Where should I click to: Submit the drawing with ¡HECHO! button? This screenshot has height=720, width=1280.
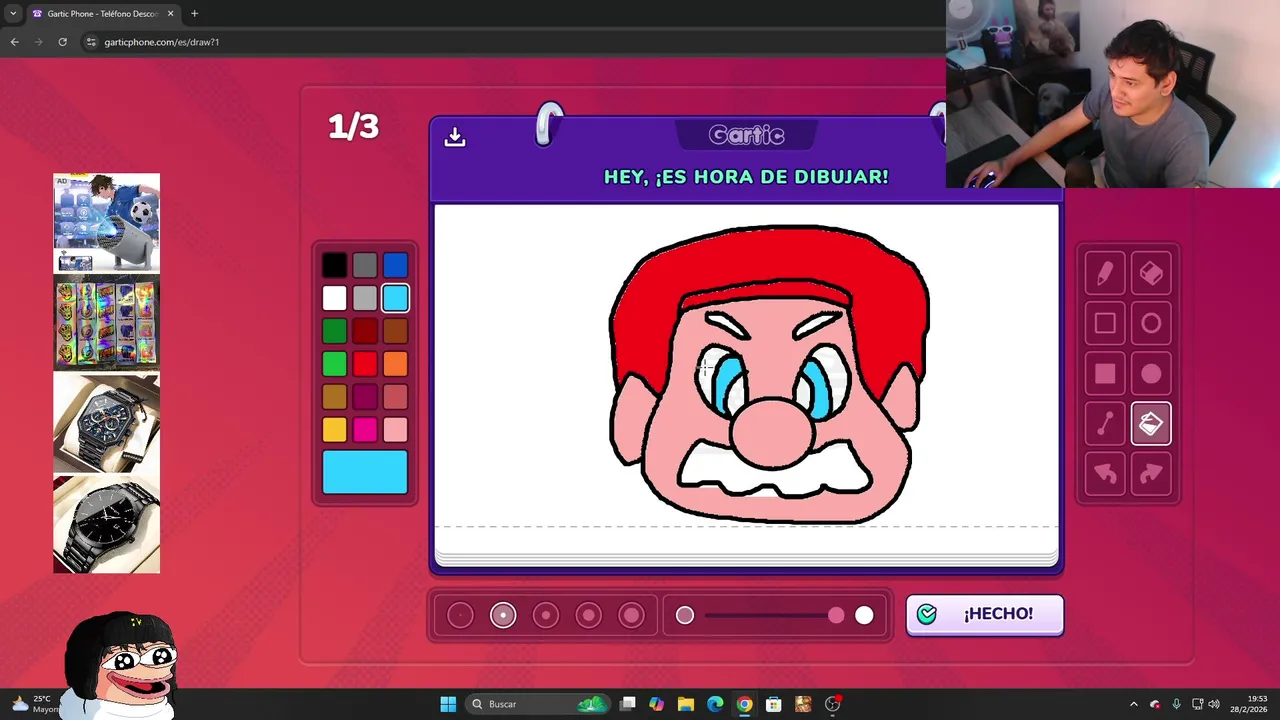[x=985, y=614]
